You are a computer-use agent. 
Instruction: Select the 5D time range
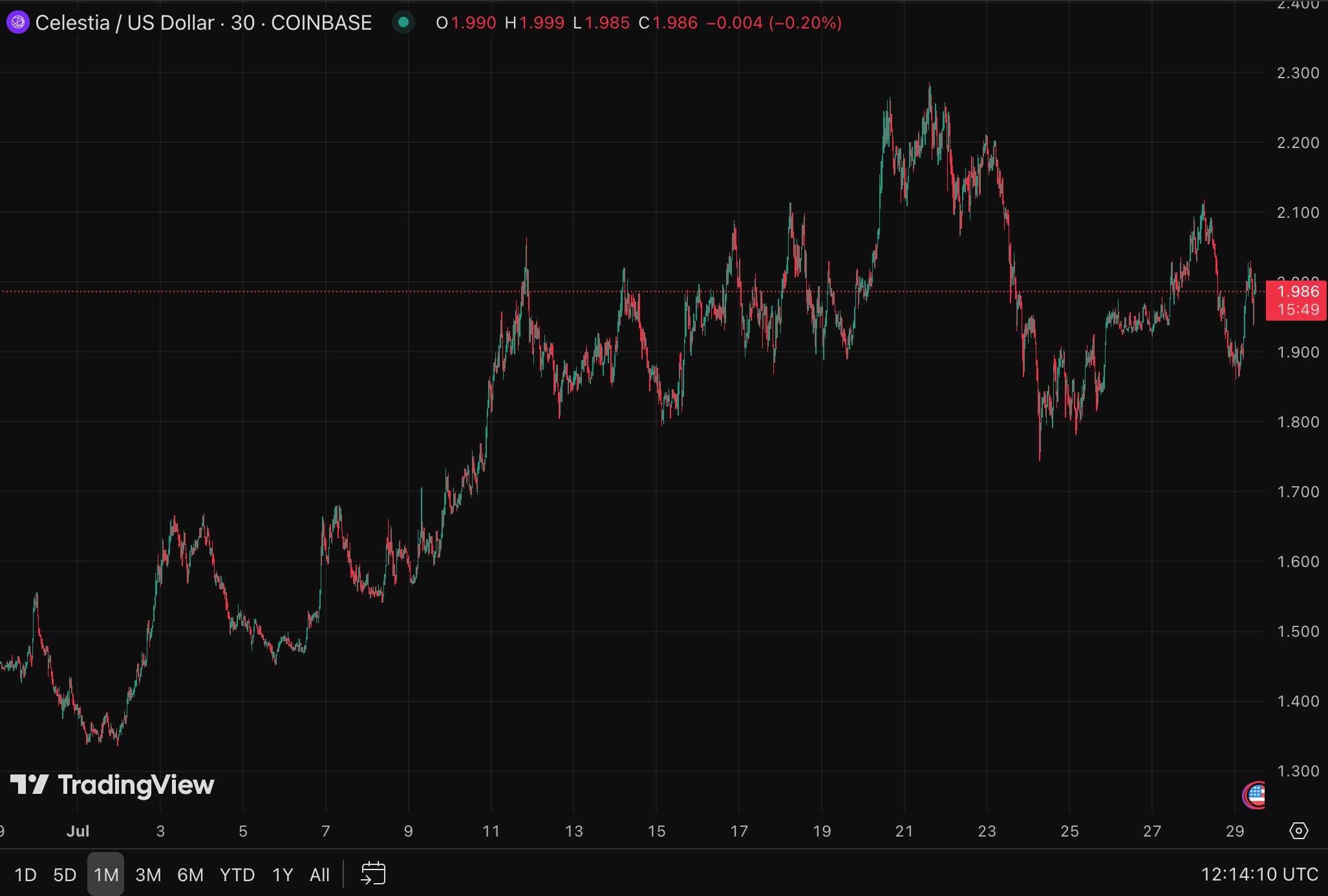coord(65,875)
